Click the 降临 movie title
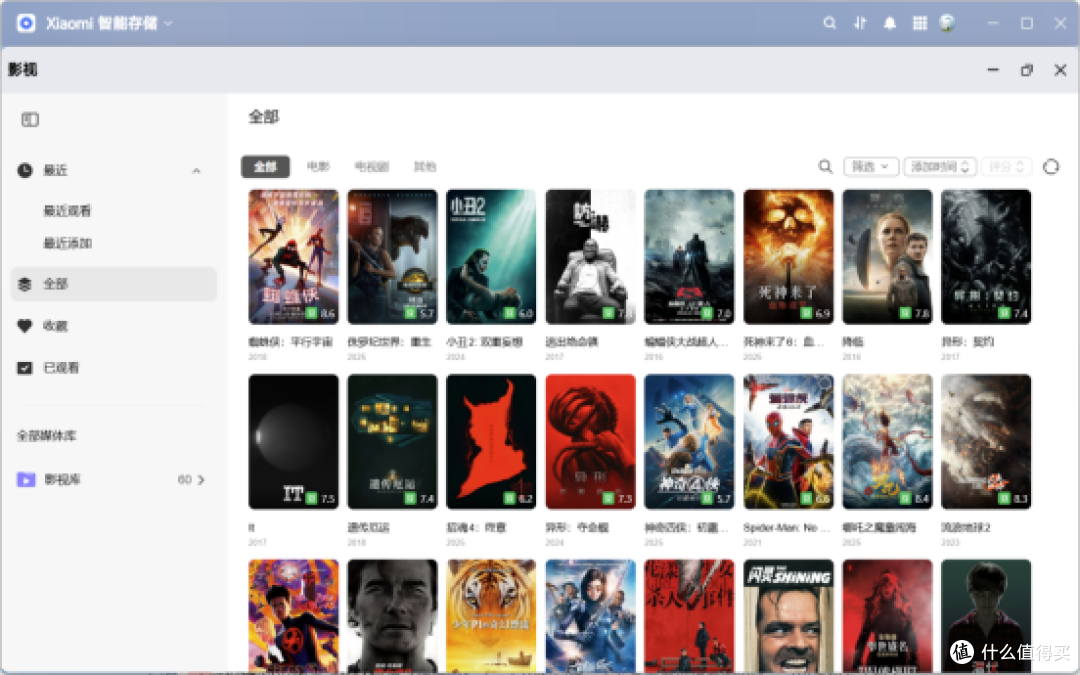Image resolution: width=1080 pixels, height=675 pixels. (853, 342)
